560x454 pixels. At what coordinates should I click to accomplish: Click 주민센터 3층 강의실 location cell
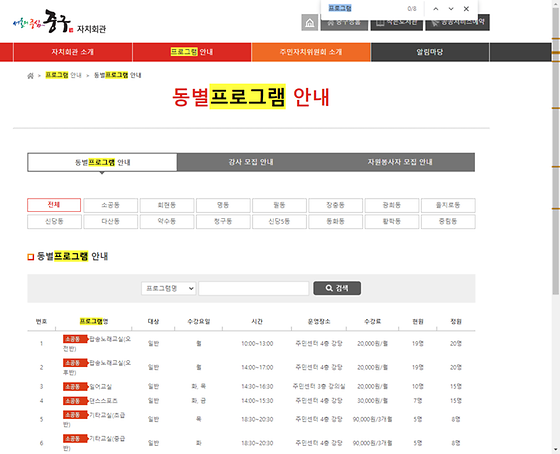click(319, 386)
